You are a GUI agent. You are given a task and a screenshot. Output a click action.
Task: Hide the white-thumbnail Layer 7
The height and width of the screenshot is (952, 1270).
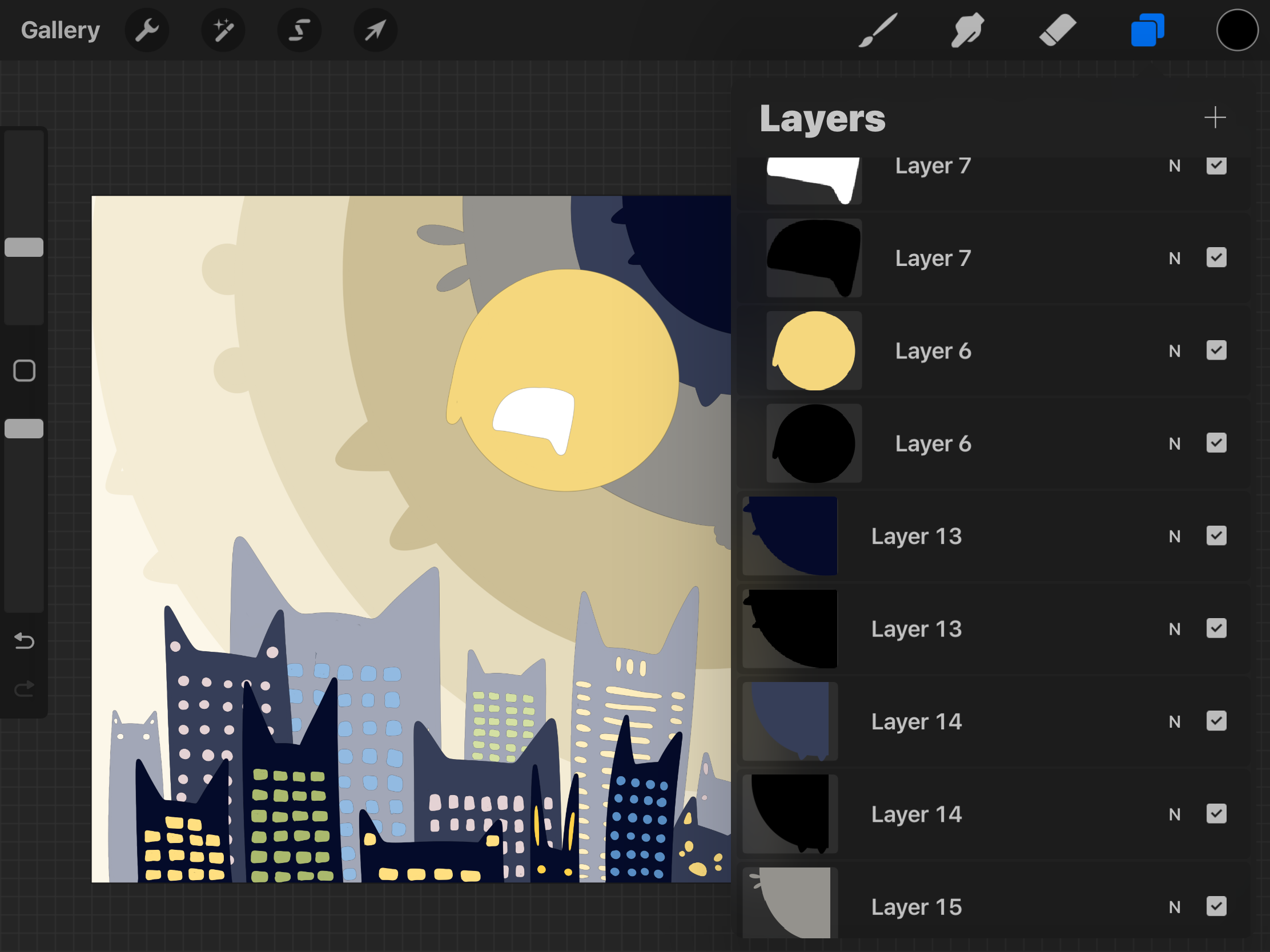1216,166
